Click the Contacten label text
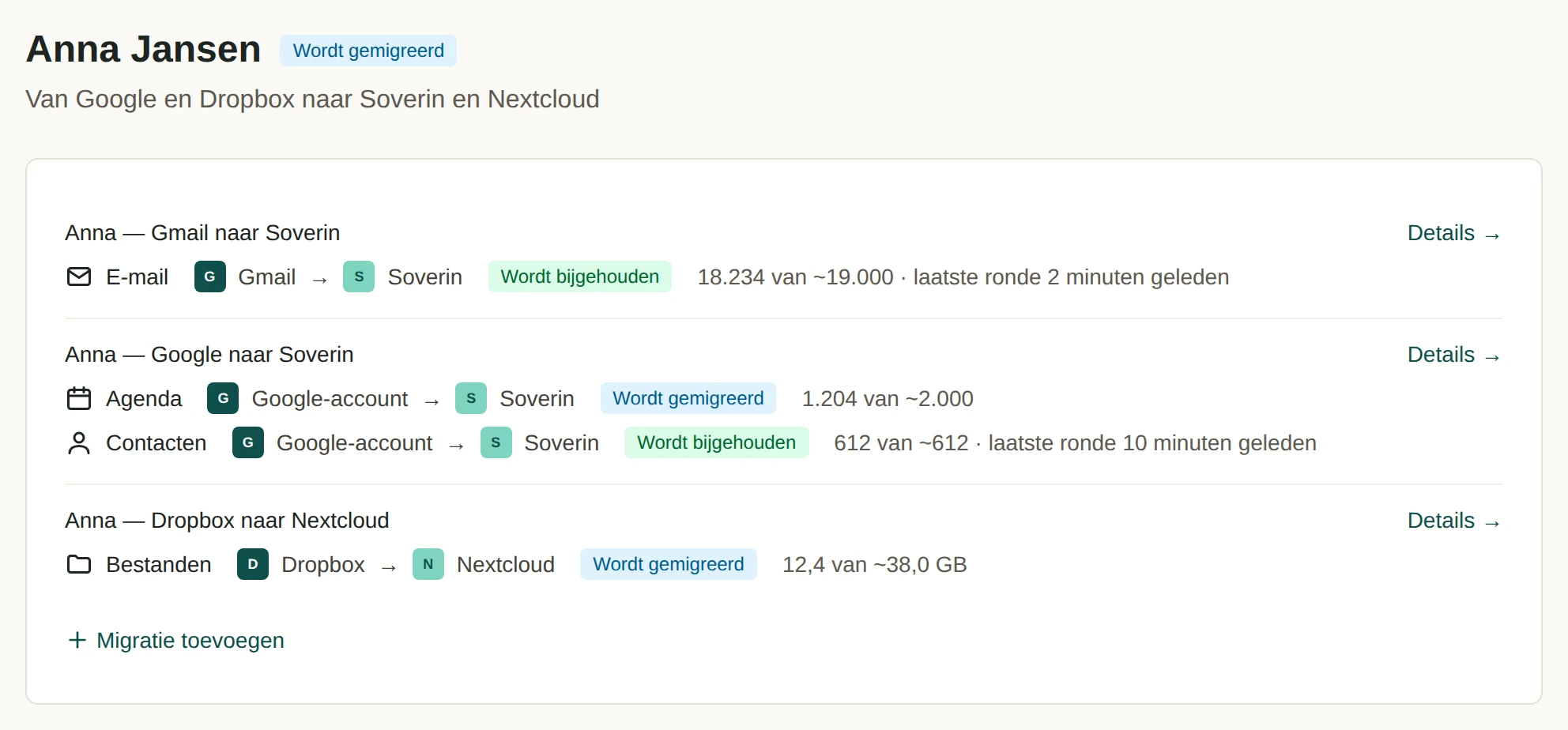The width and height of the screenshot is (1568, 730). (156, 443)
